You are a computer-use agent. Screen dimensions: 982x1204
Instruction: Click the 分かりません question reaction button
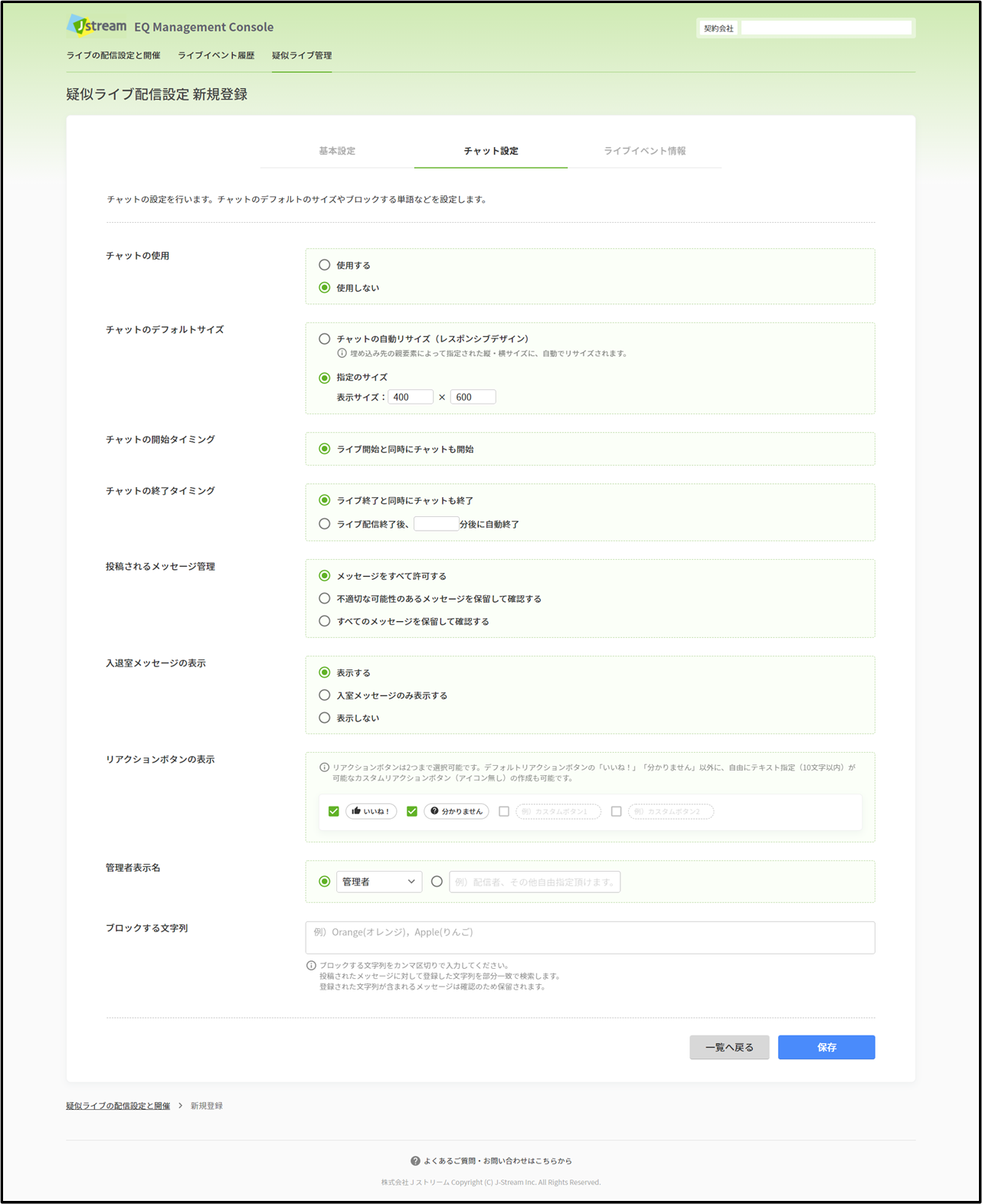coord(457,811)
